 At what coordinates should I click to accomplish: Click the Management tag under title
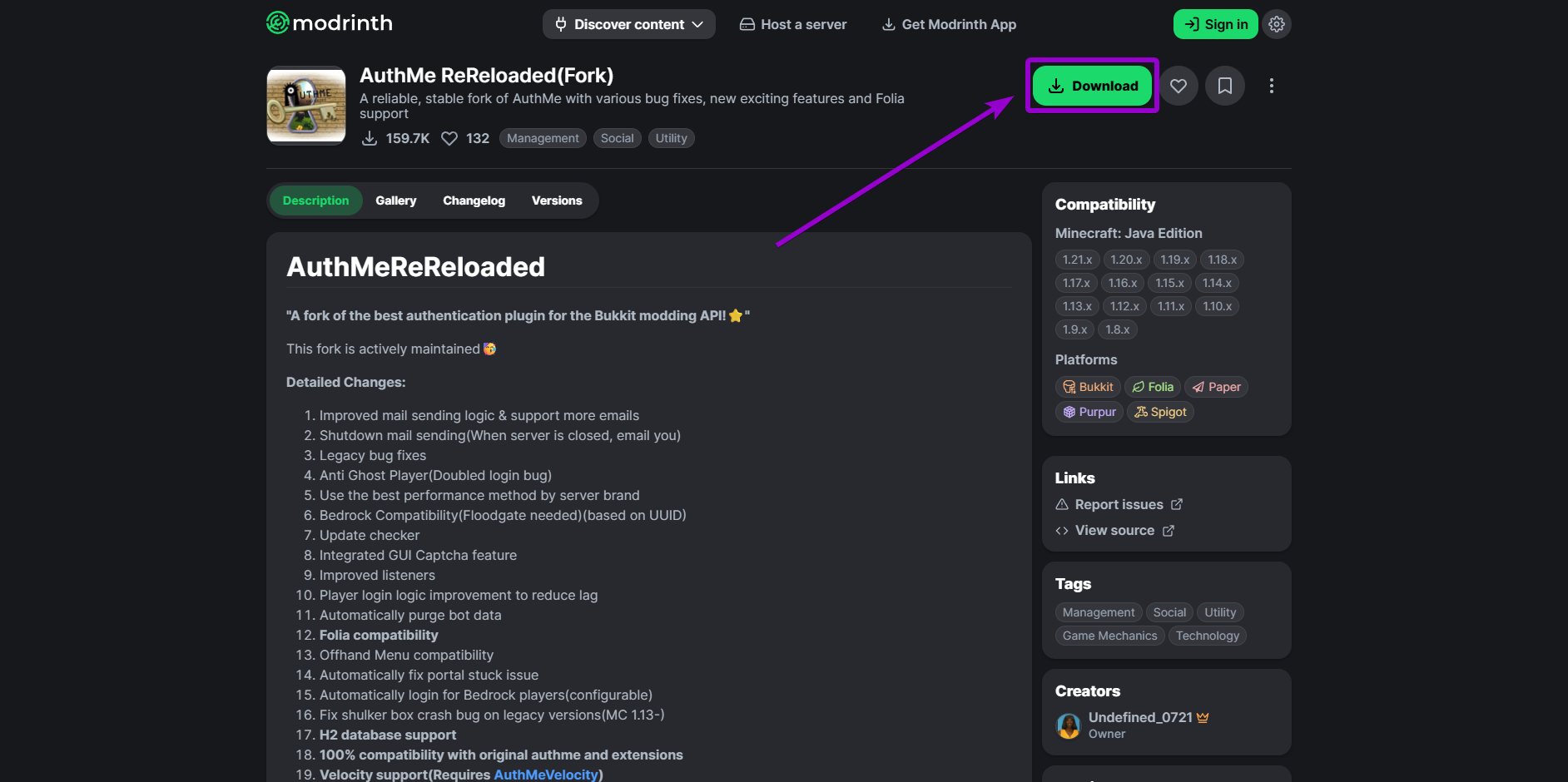coord(543,138)
